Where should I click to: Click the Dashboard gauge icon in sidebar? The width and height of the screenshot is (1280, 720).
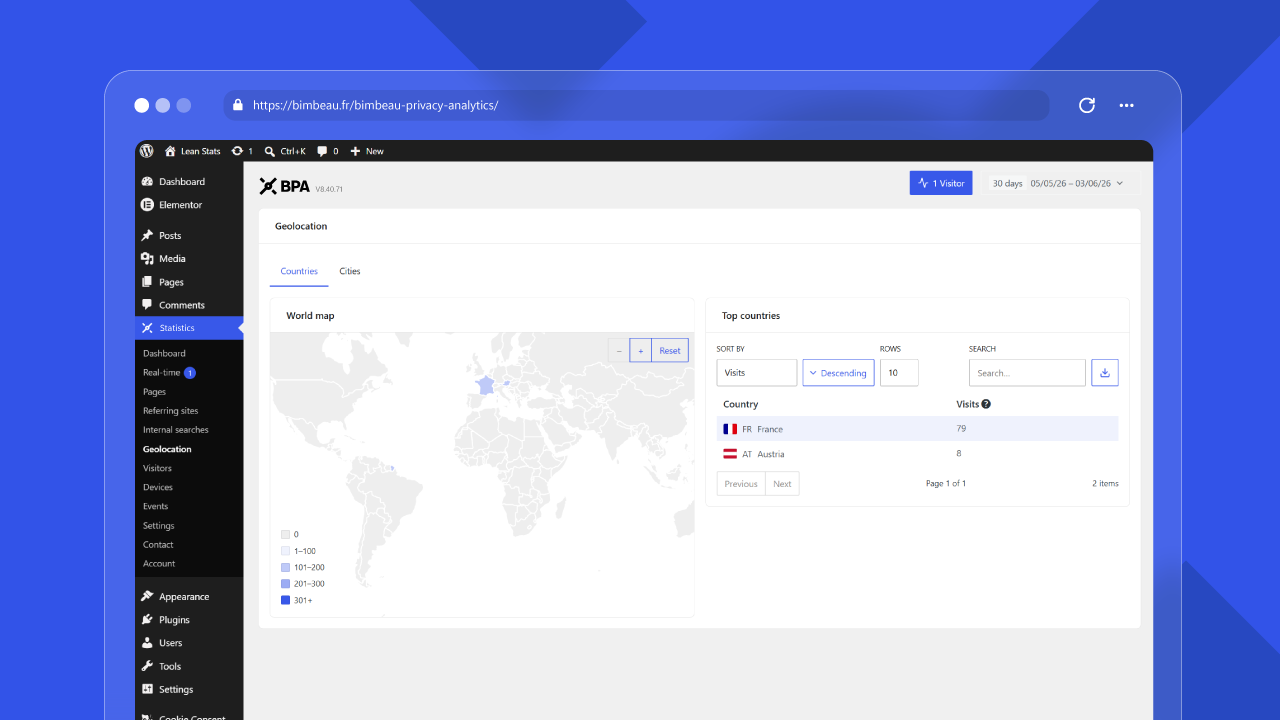pos(147,182)
